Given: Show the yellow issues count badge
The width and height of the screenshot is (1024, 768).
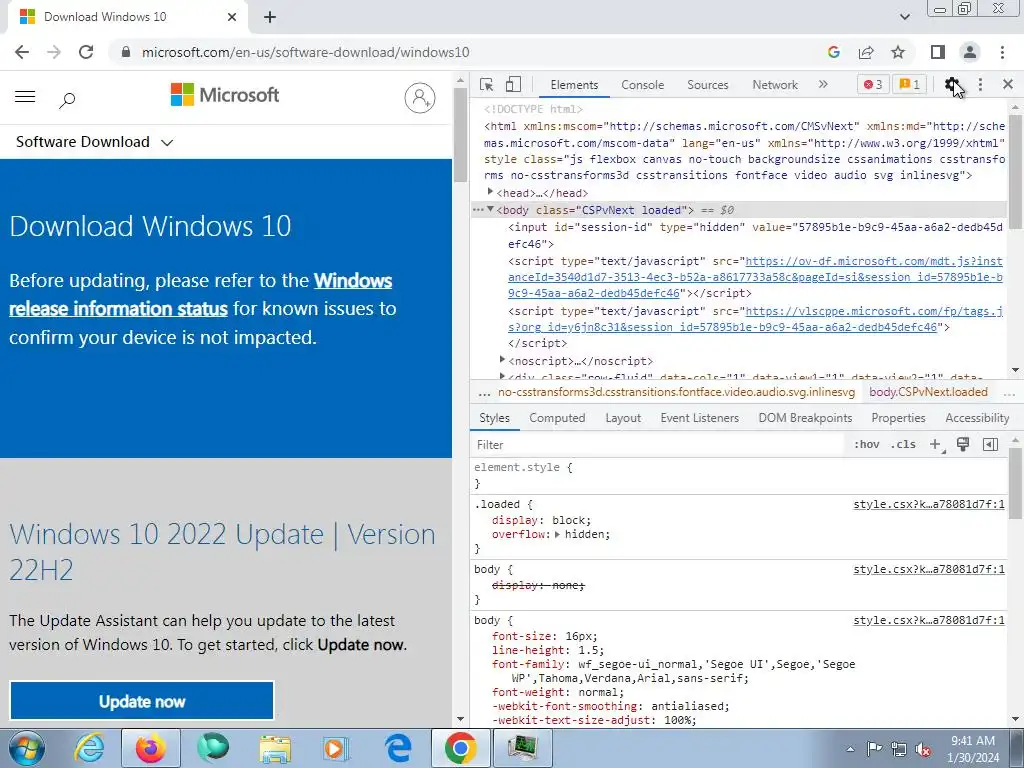Looking at the screenshot, I should [910, 84].
